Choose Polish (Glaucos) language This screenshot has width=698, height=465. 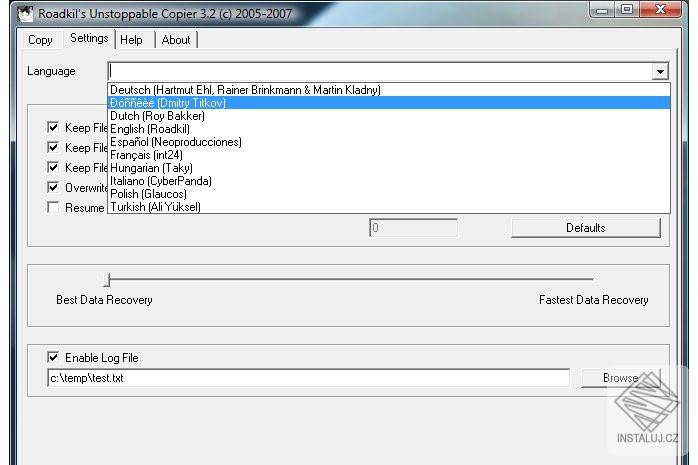click(389, 194)
